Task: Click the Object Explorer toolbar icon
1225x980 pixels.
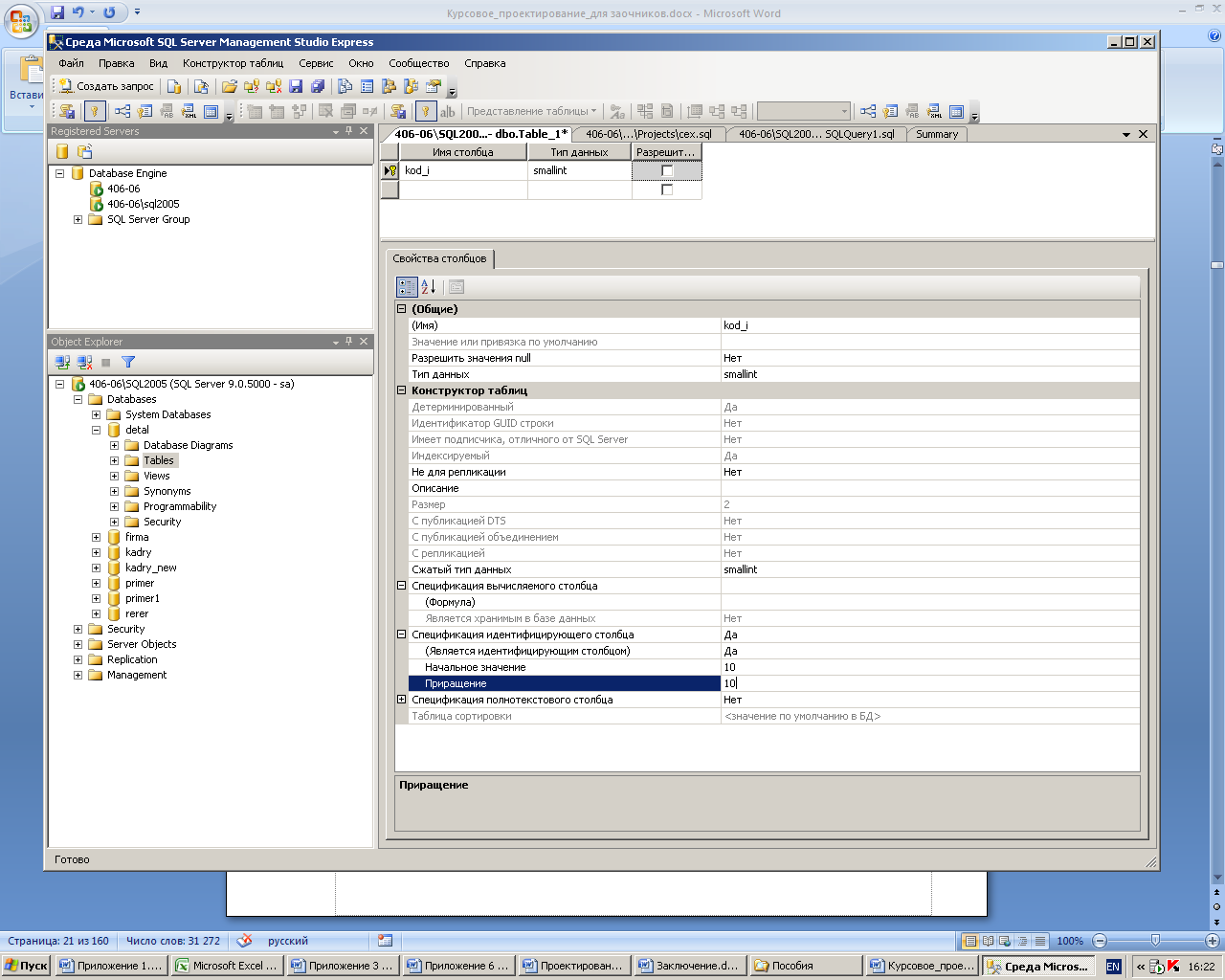Action: [389, 86]
